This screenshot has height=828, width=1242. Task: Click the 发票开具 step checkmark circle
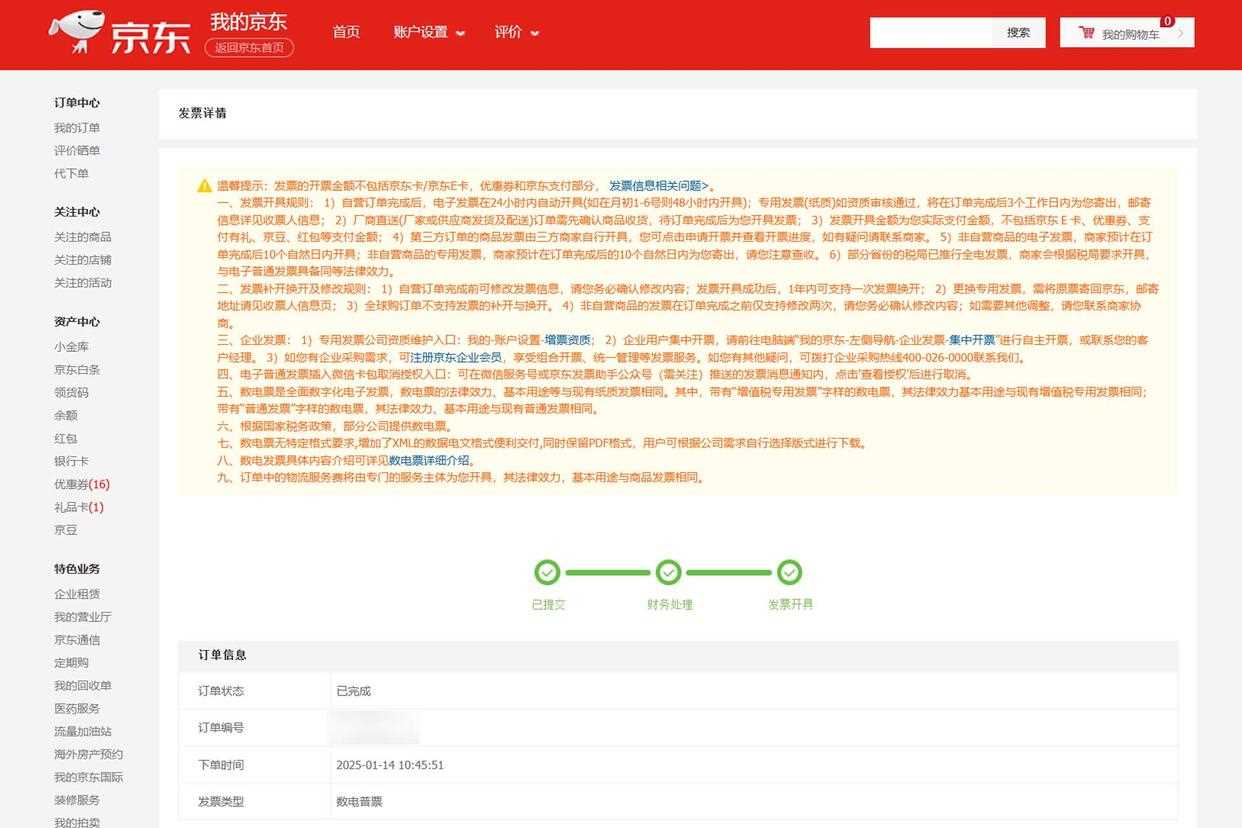pos(790,573)
